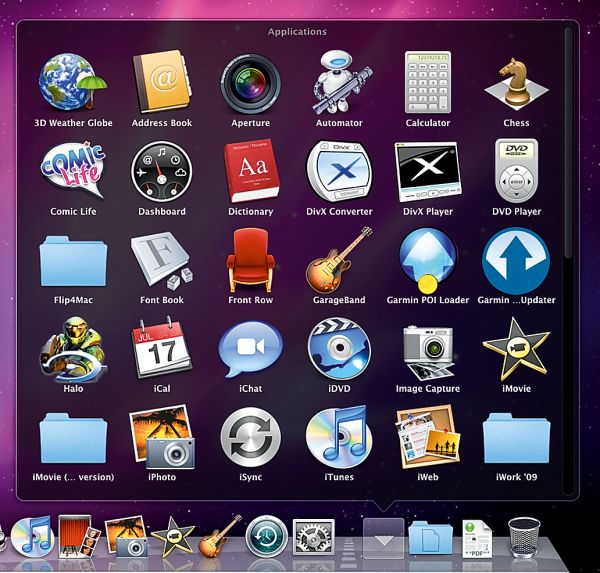Click the iCal calendar icon
This screenshot has height=573, width=600.
pyautogui.click(x=162, y=348)
